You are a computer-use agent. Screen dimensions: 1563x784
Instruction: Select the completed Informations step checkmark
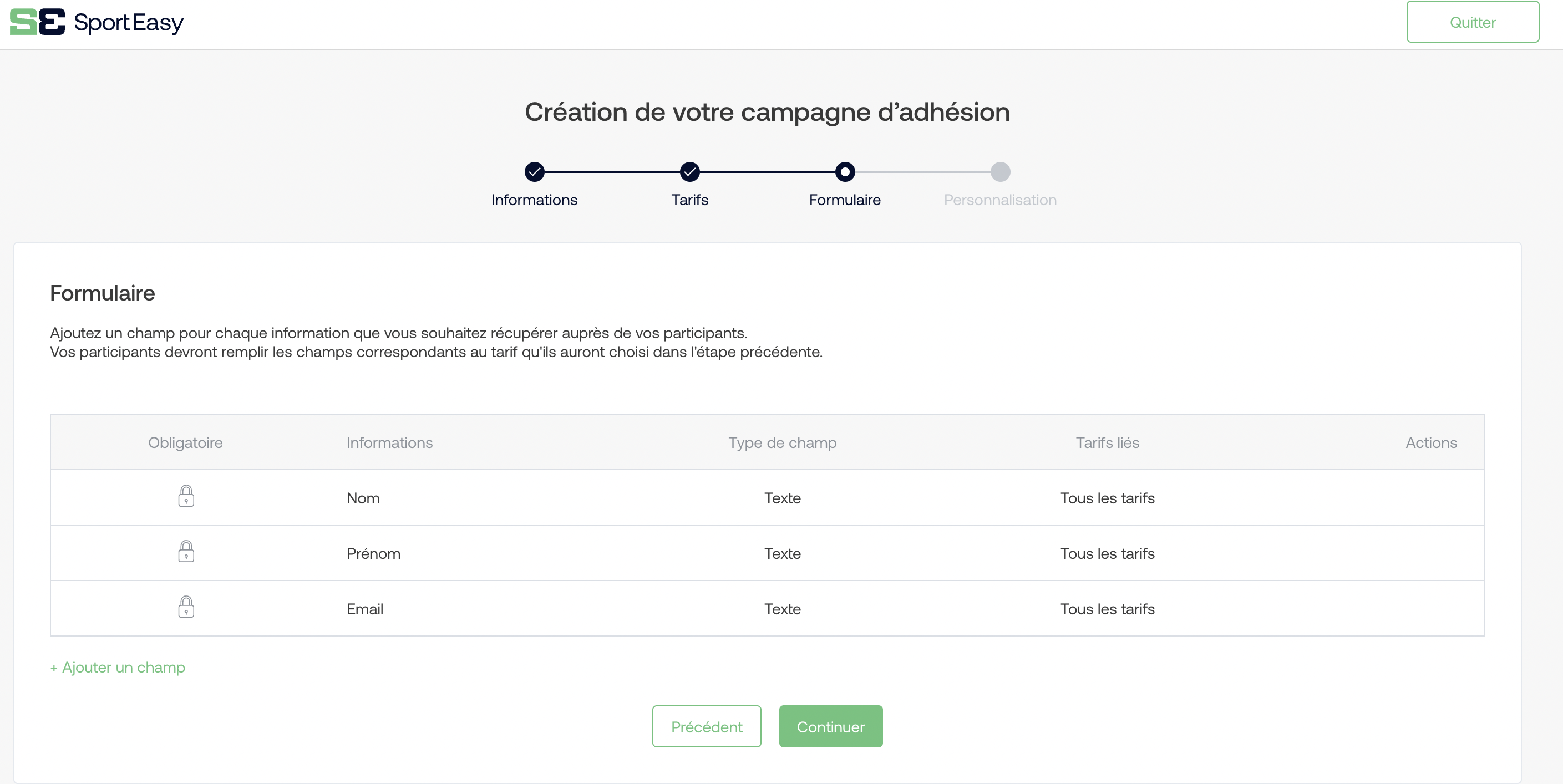pyautogui.click(x=534, y=172)
